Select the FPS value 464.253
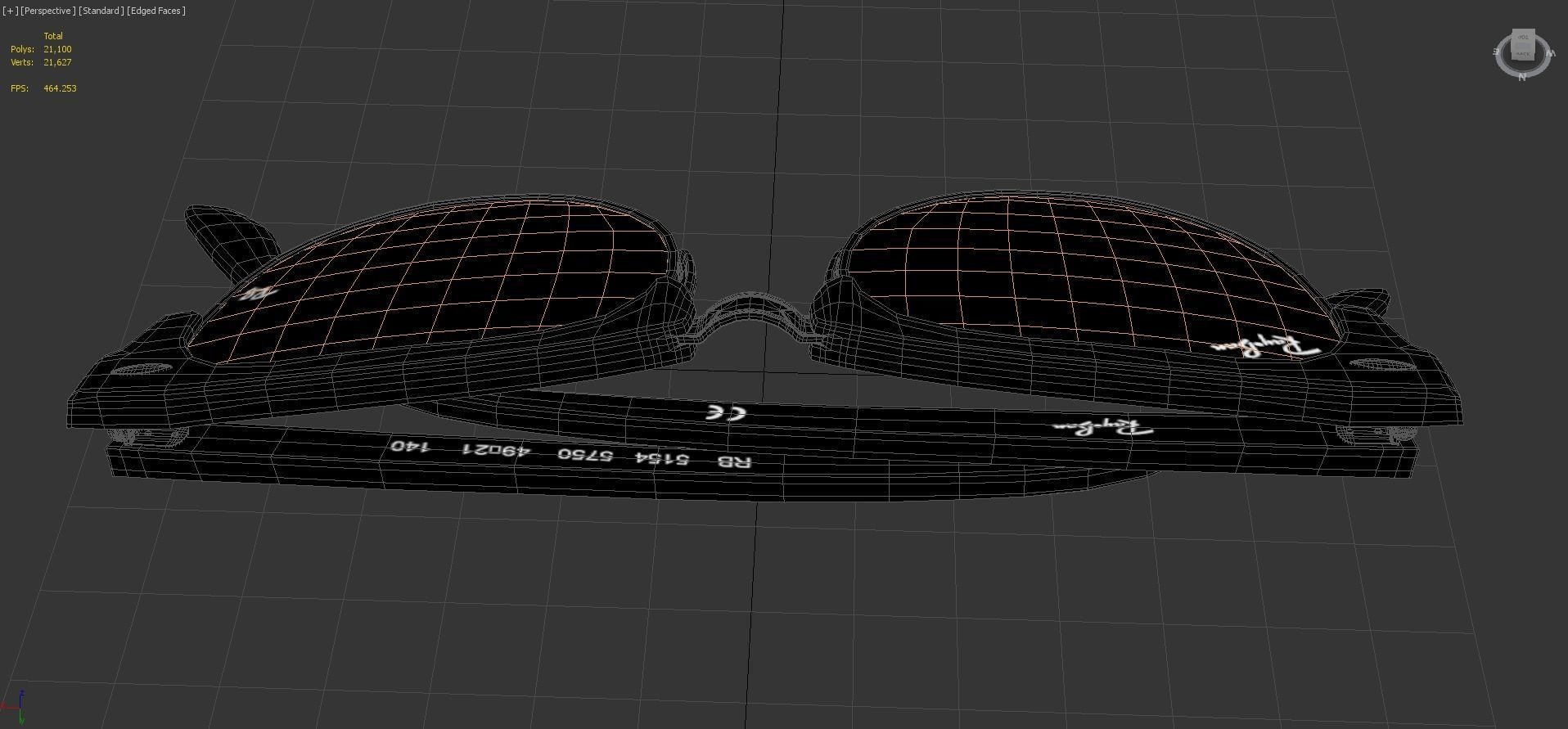Viewport: 1568px width, 729px height. [60, 88]
